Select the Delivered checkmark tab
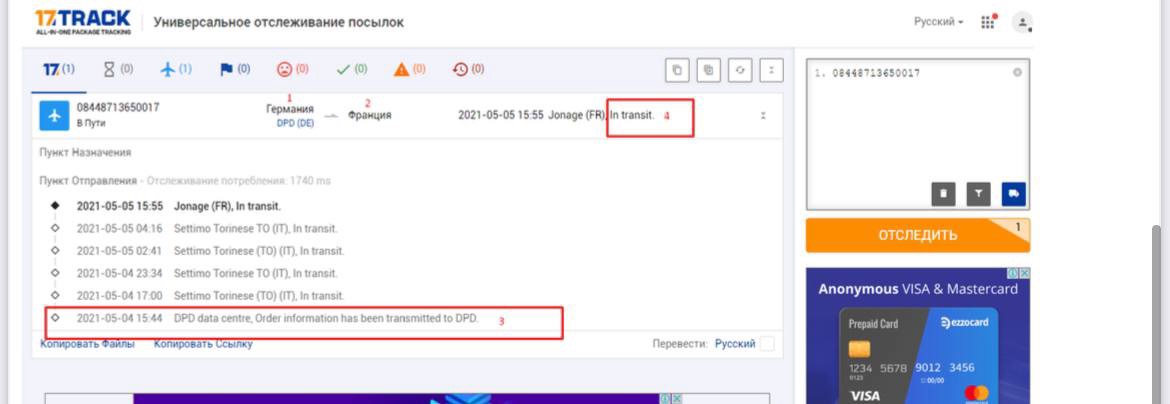The width and height of the screenshot is (1170, 404). click(351, 69)
